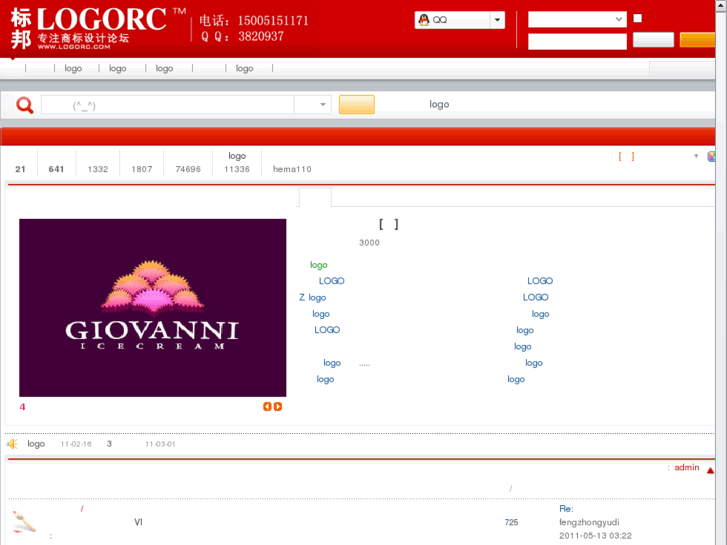This screenshot has width=727, height=545.
Task: Click the colorful style switcher icon
Action: coord(711,157)
